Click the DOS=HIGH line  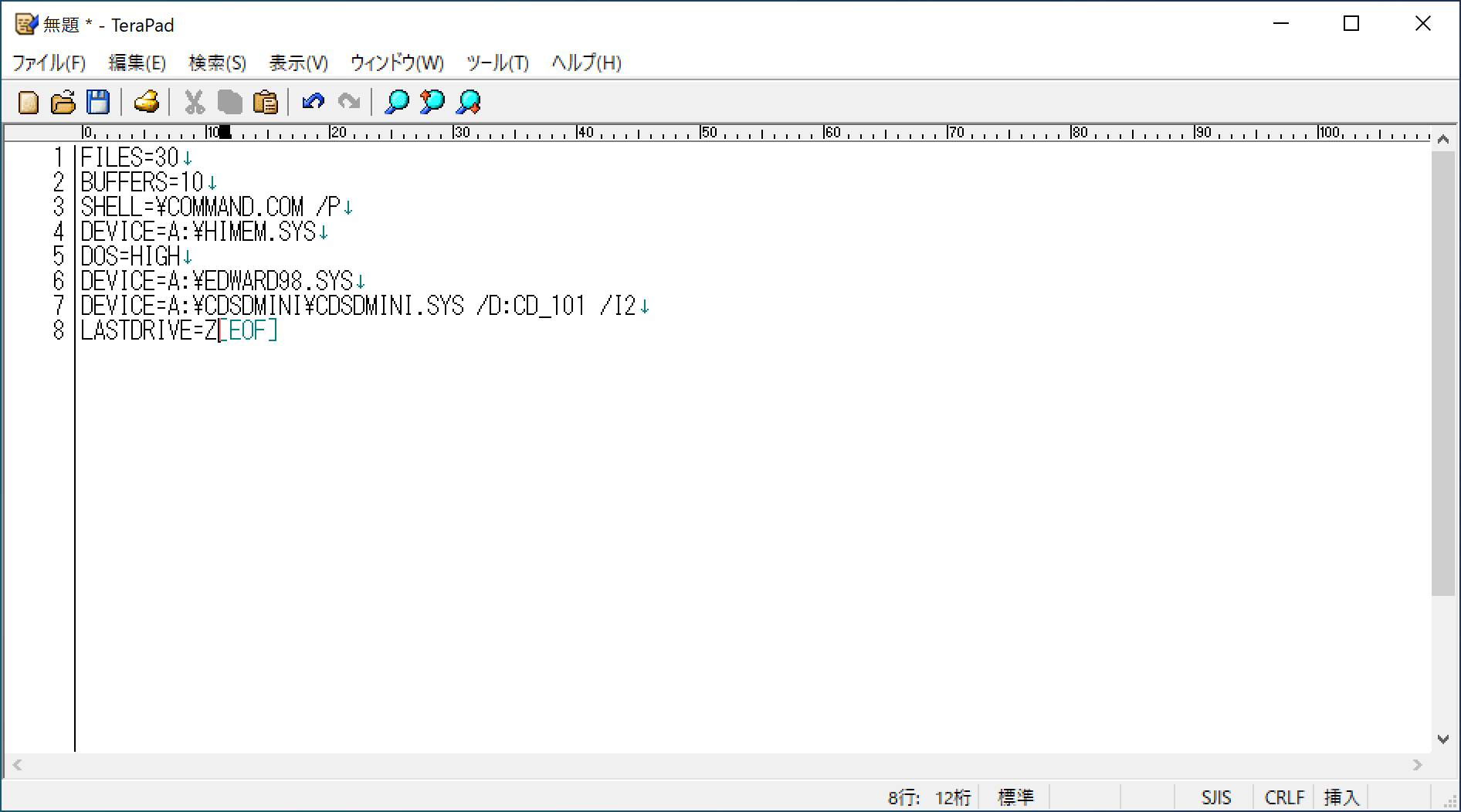[130, 256]
